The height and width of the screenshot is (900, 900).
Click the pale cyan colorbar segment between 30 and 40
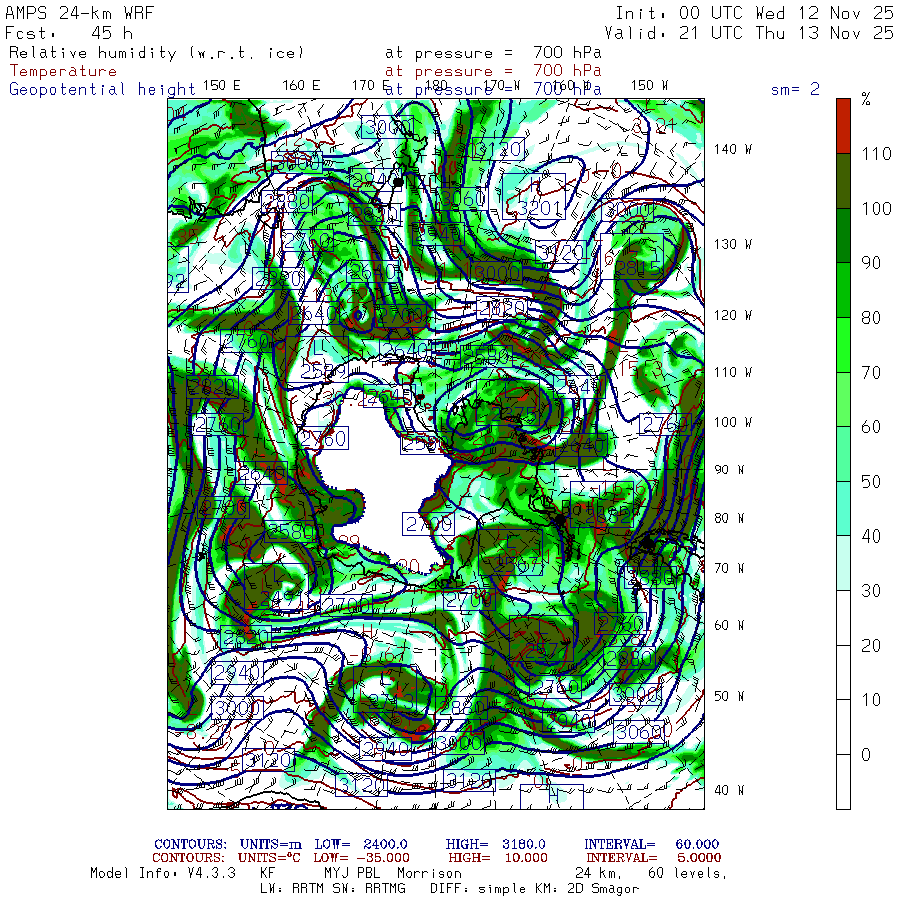(843, 562)
